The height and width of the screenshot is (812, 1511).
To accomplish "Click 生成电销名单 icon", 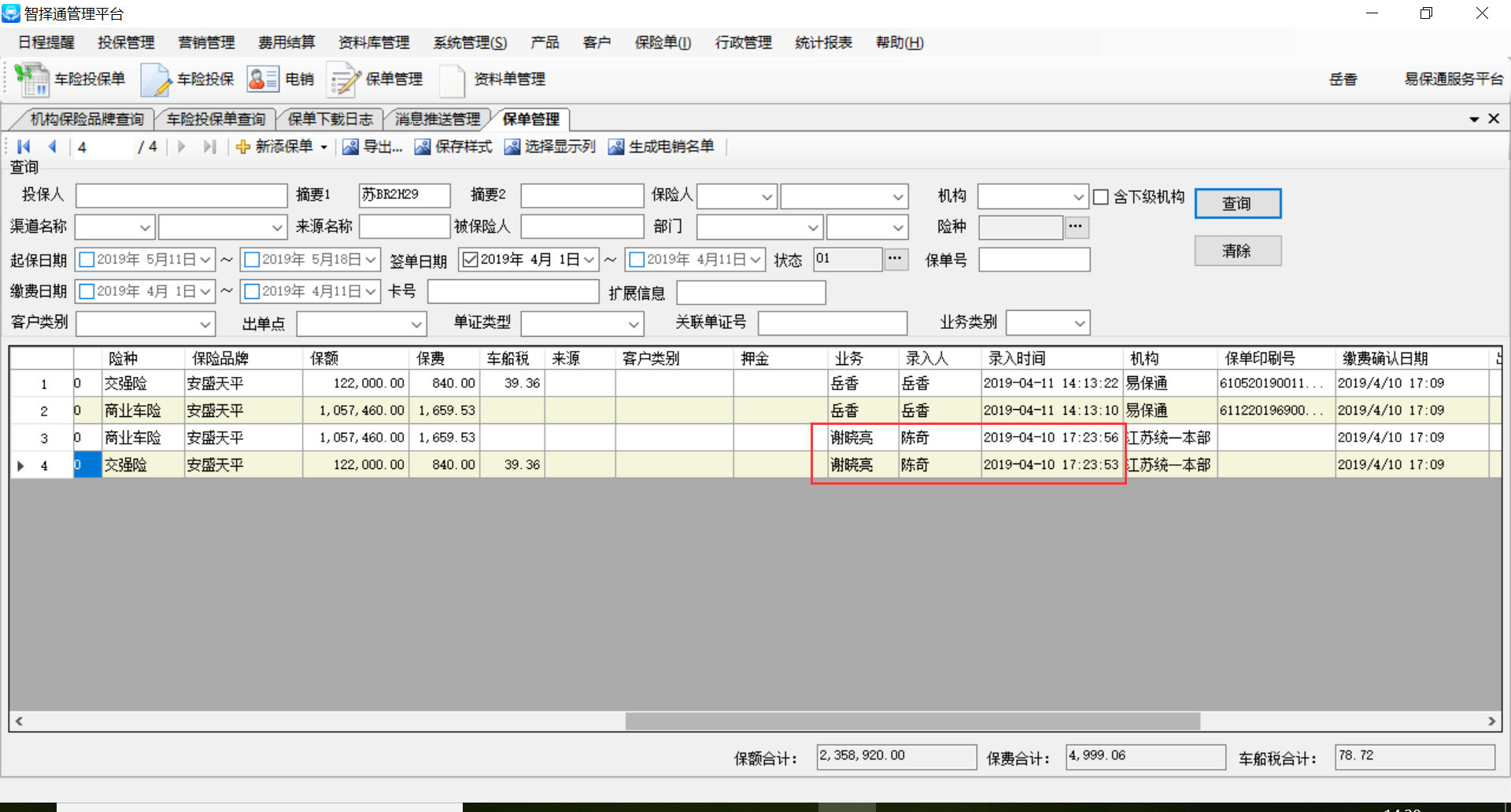I will tap(616, 147).
